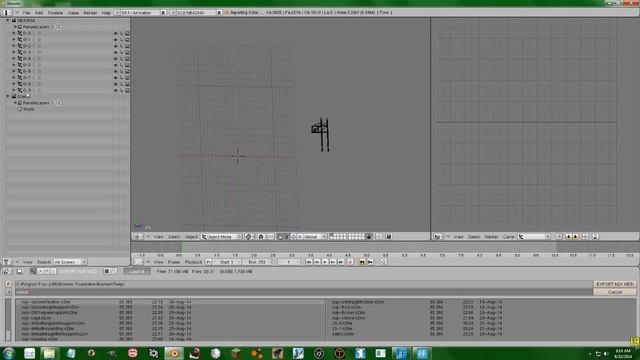Open the Blender icon in the taskbar
The width and height of the screenshot is (640, 360).
(174, 353)
